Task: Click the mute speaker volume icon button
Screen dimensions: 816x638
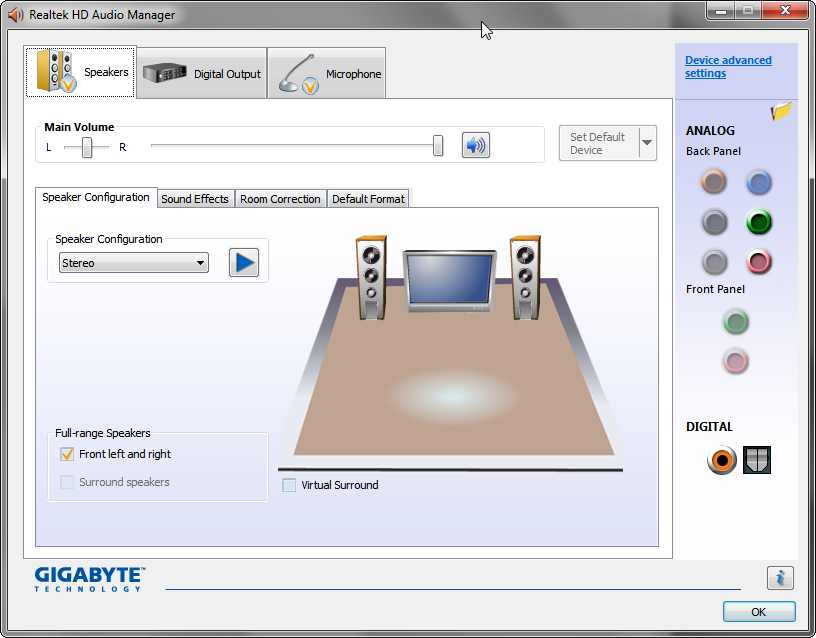Action: point(476,145)
